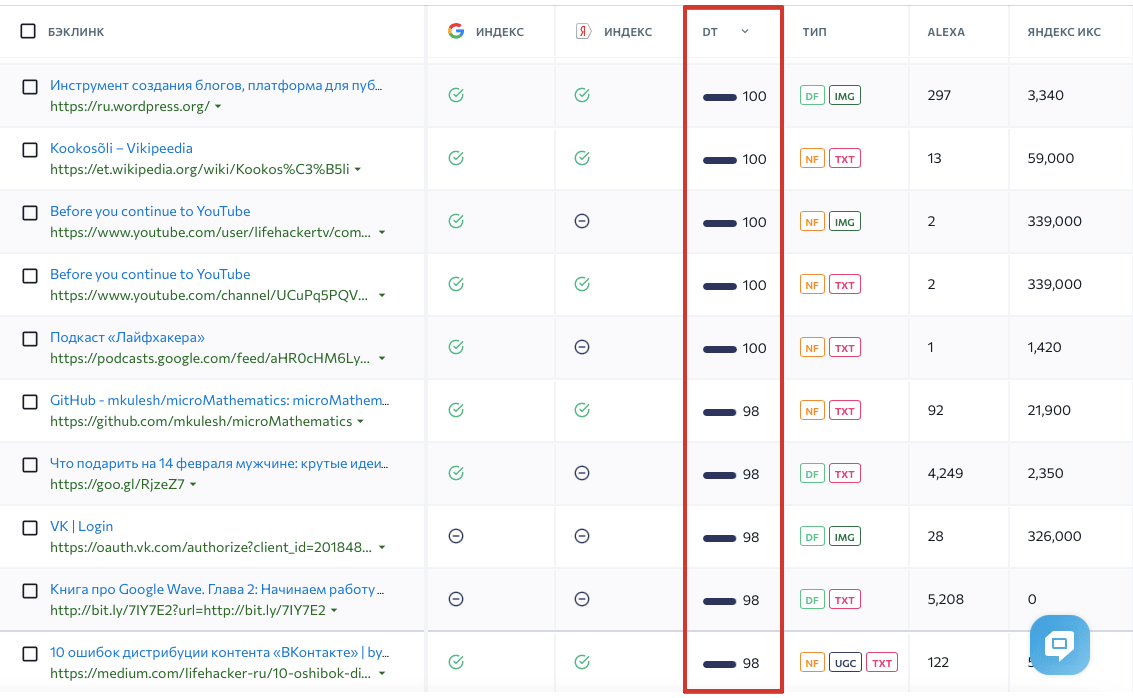Select checkbox for youtube.com/user/lifehackertv row
Viewport: 1133px width, 698px height.
coord(30,212)
